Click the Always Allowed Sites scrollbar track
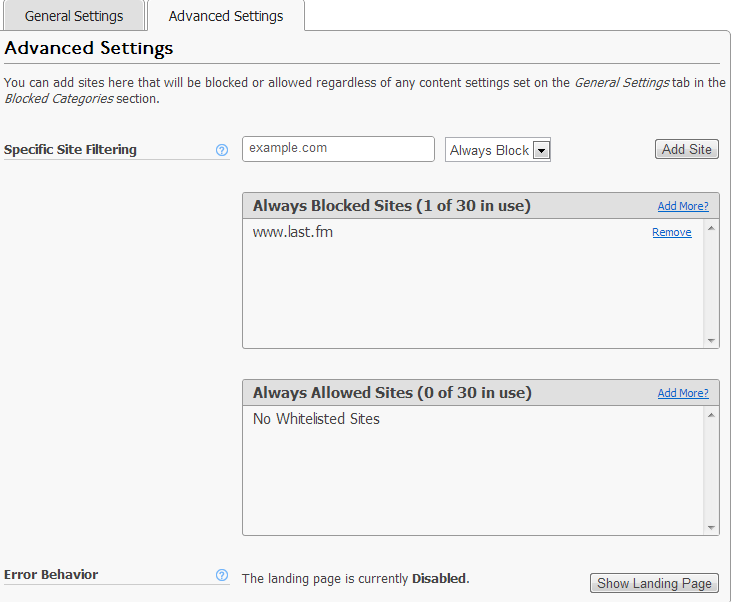732x602 pixels. [x=712, y=470]
